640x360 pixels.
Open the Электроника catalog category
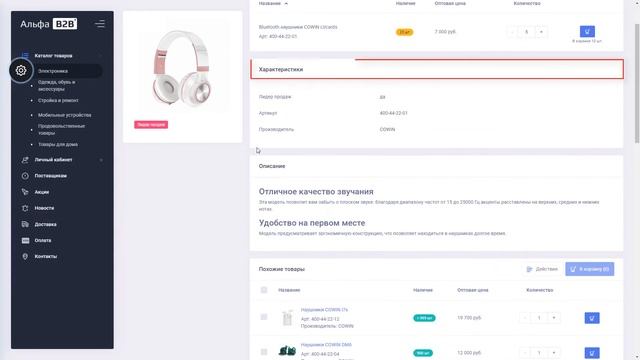click(53, 71)
